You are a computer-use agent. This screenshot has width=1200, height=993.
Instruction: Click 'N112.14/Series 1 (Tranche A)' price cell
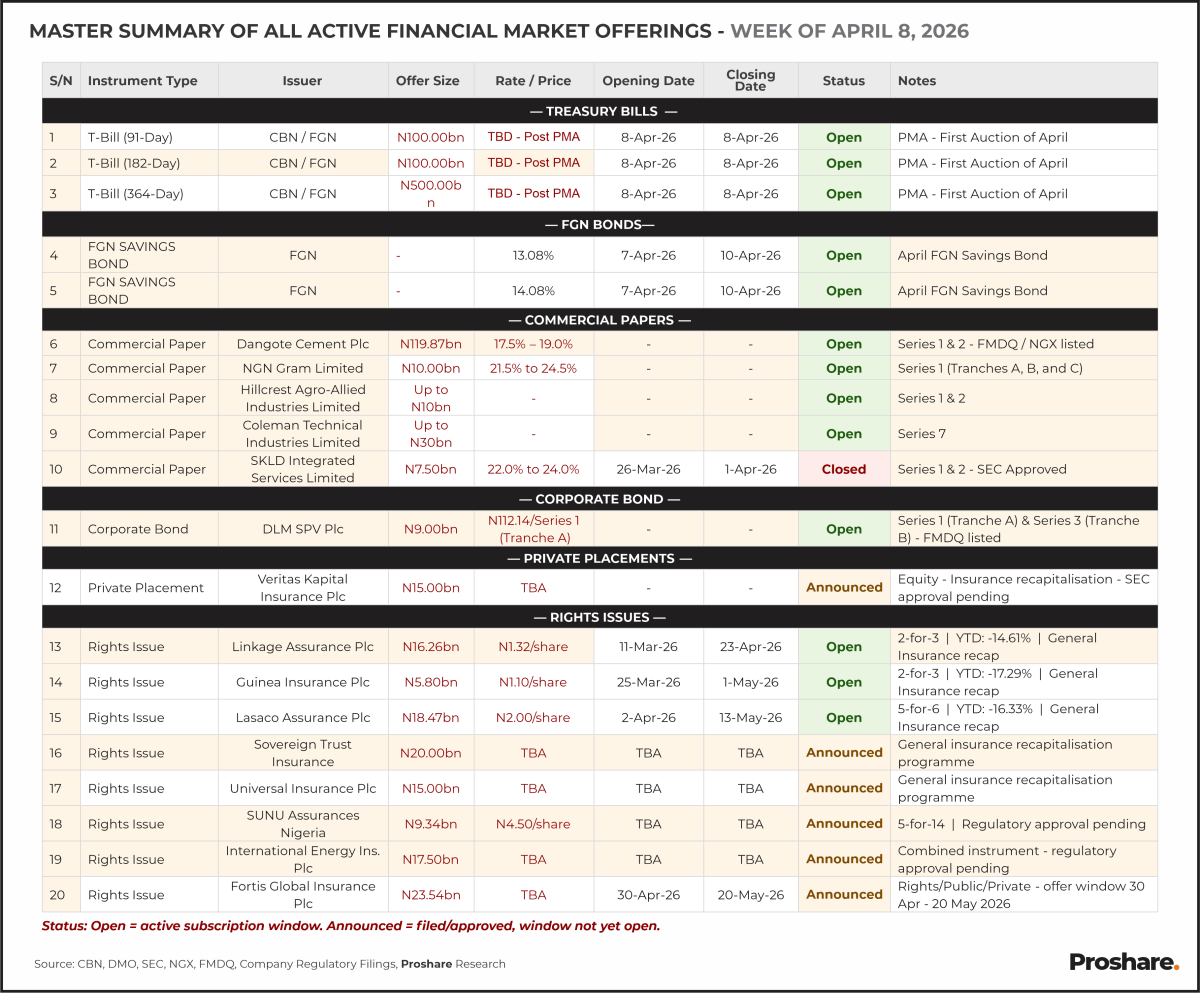533,529
